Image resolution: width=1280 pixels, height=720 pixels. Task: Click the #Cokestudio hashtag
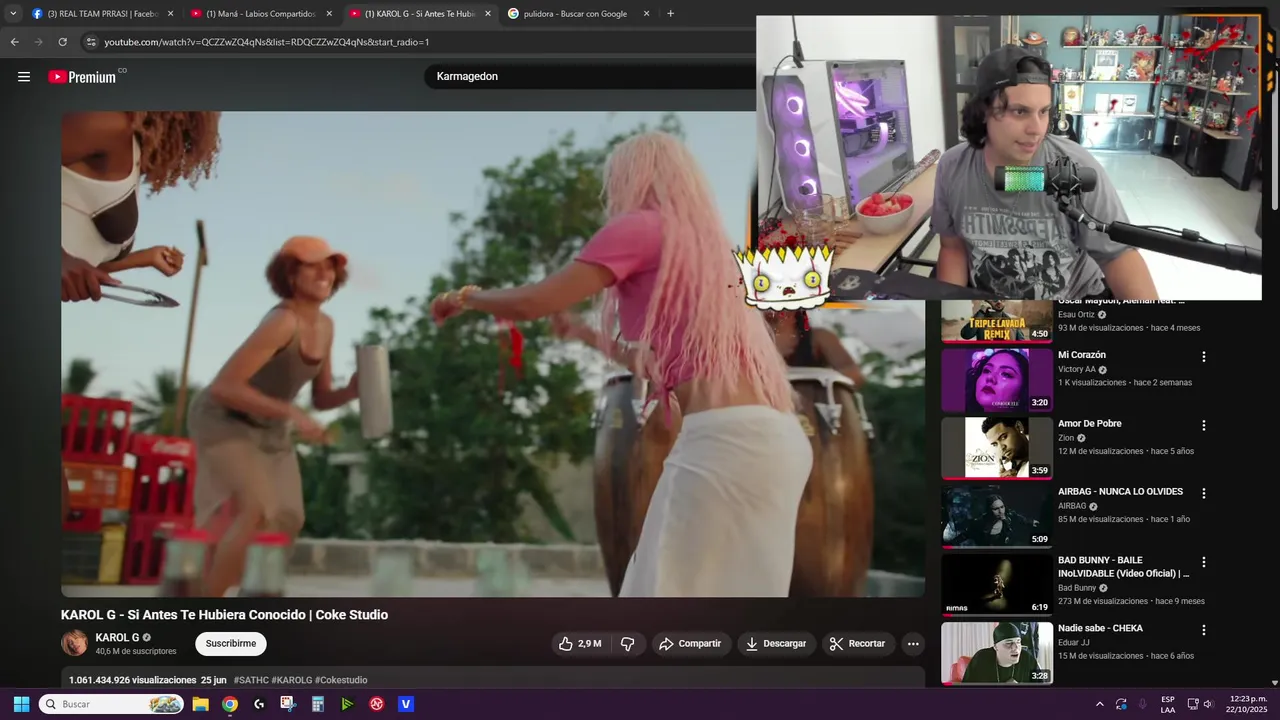pos(341,680)
